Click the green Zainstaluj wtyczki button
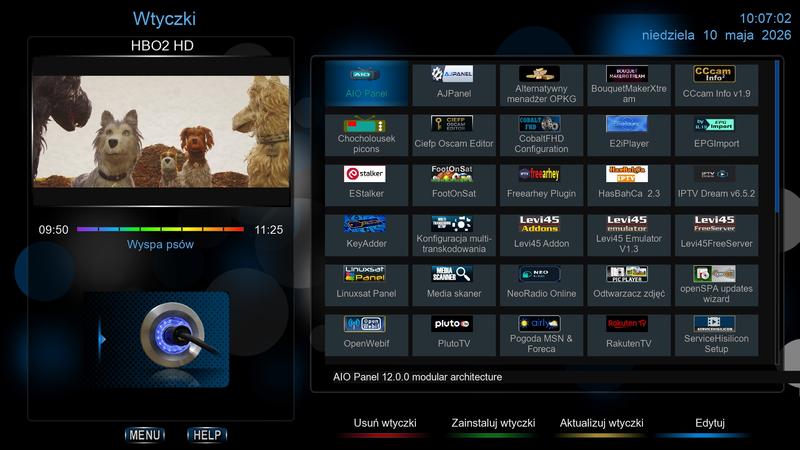Screen dimensions: 800x450 coord(493,426)
